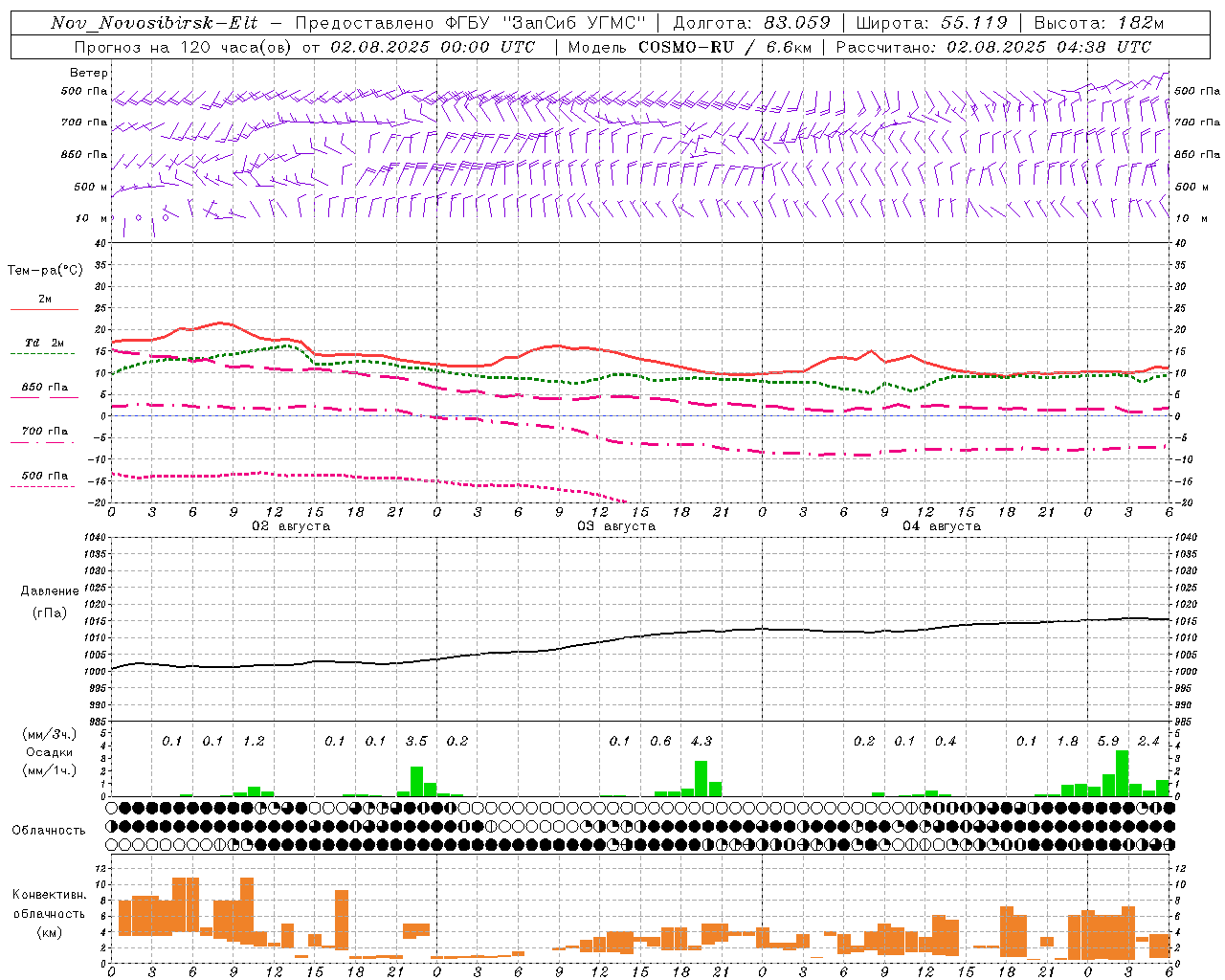Select the precipitation value 2.4
1225x980 pixels.
coord(1148,742)
